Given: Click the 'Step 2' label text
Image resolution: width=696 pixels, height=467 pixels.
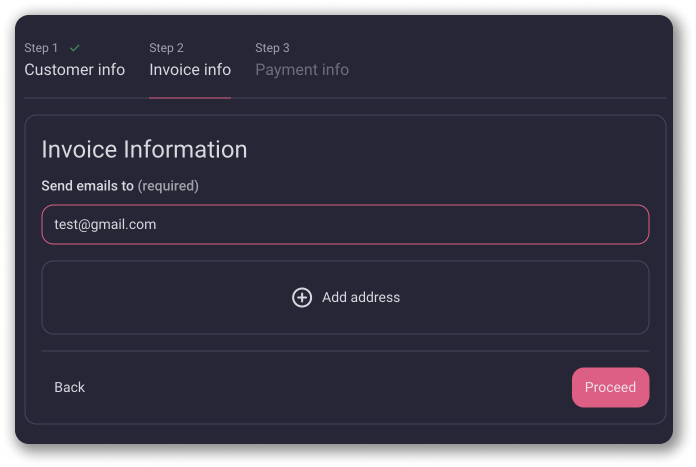Looking at the screenshot, I should (x=167, y=48).
